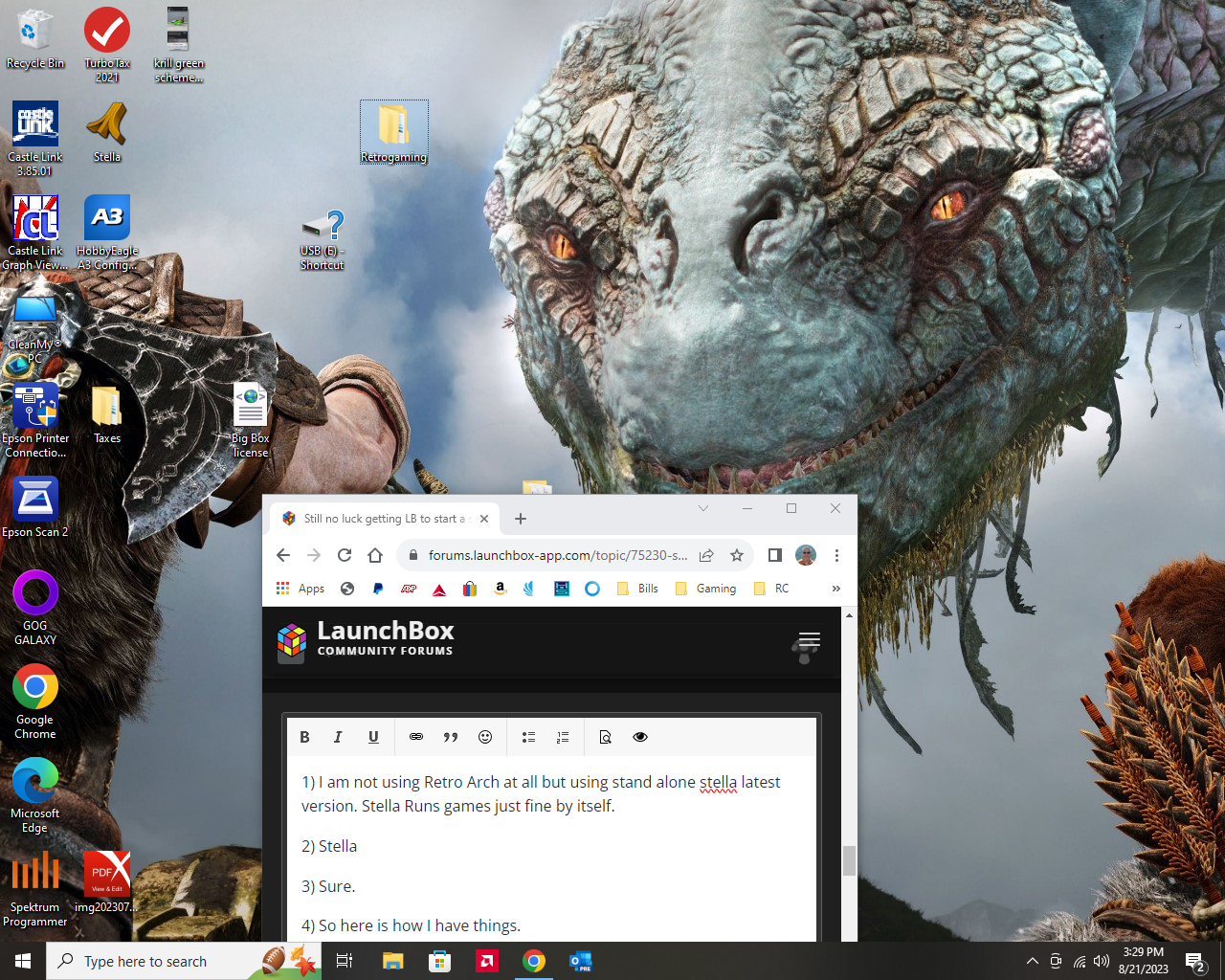1225x980 pixels.
Task: Insert a quote block in the editor
Action: tap(451, 737)
